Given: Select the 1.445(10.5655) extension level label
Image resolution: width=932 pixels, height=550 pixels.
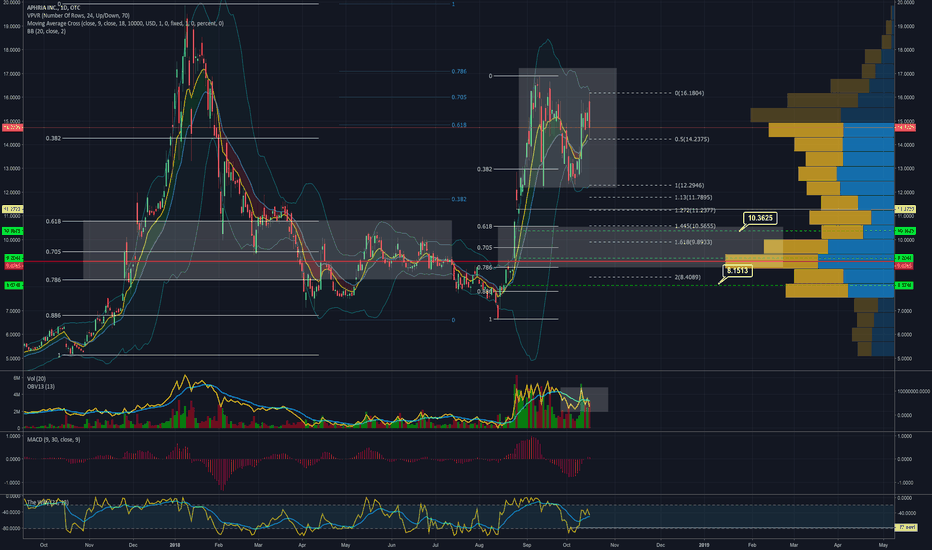Looking at the screenshot, I should 695,226.
